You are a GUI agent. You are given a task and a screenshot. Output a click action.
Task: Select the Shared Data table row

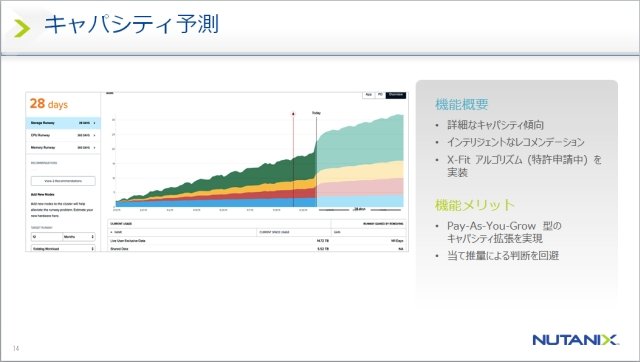pyautogui.click(x=257, y=248)
